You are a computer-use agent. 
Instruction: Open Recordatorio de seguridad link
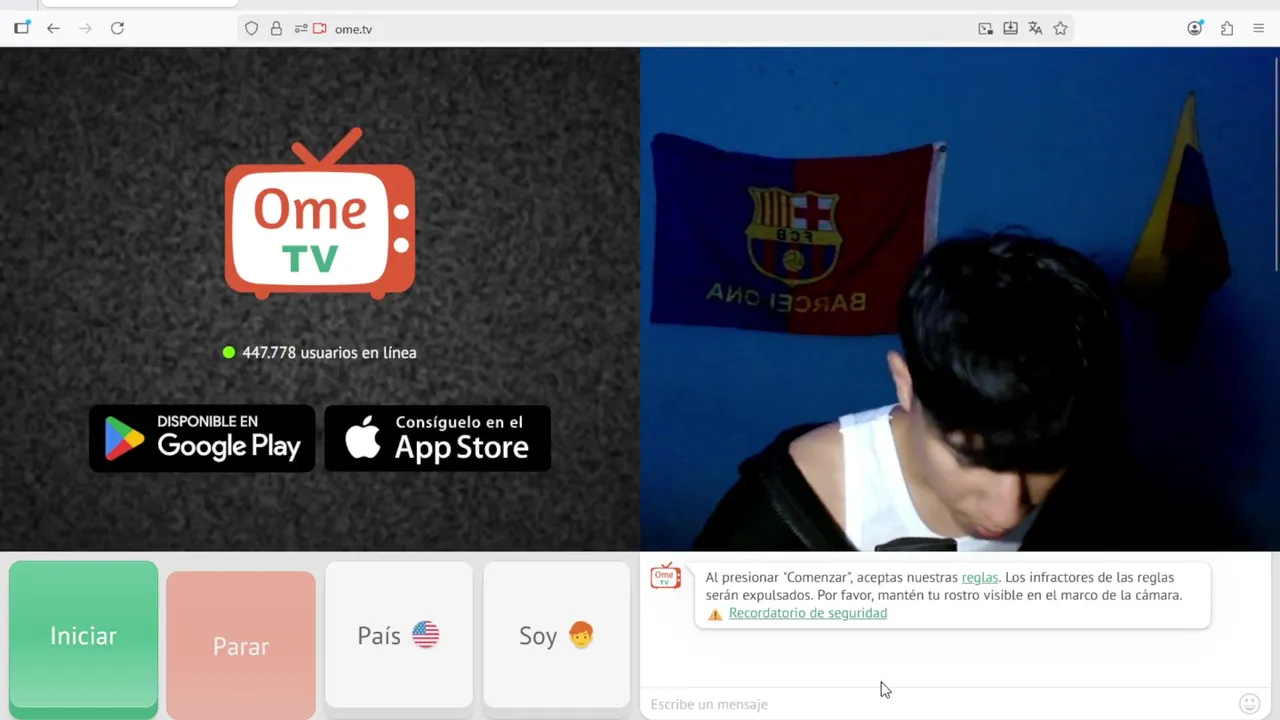[x=808, y=613]
